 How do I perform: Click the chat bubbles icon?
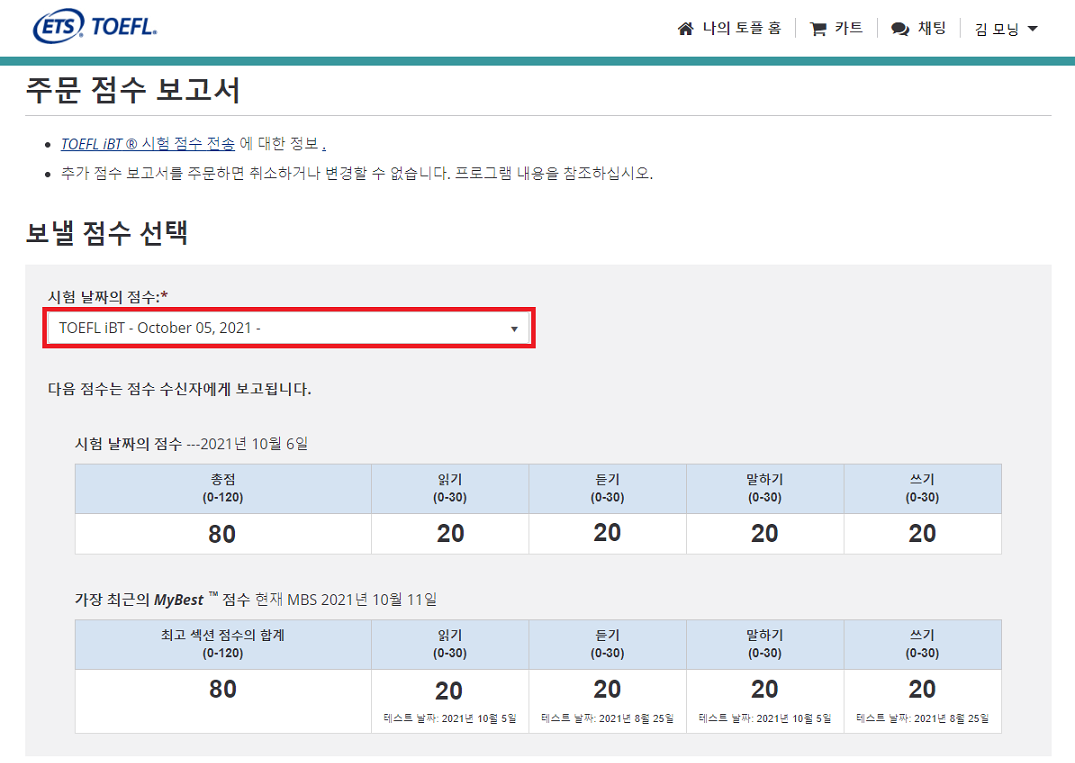click(x=900, y=29)
